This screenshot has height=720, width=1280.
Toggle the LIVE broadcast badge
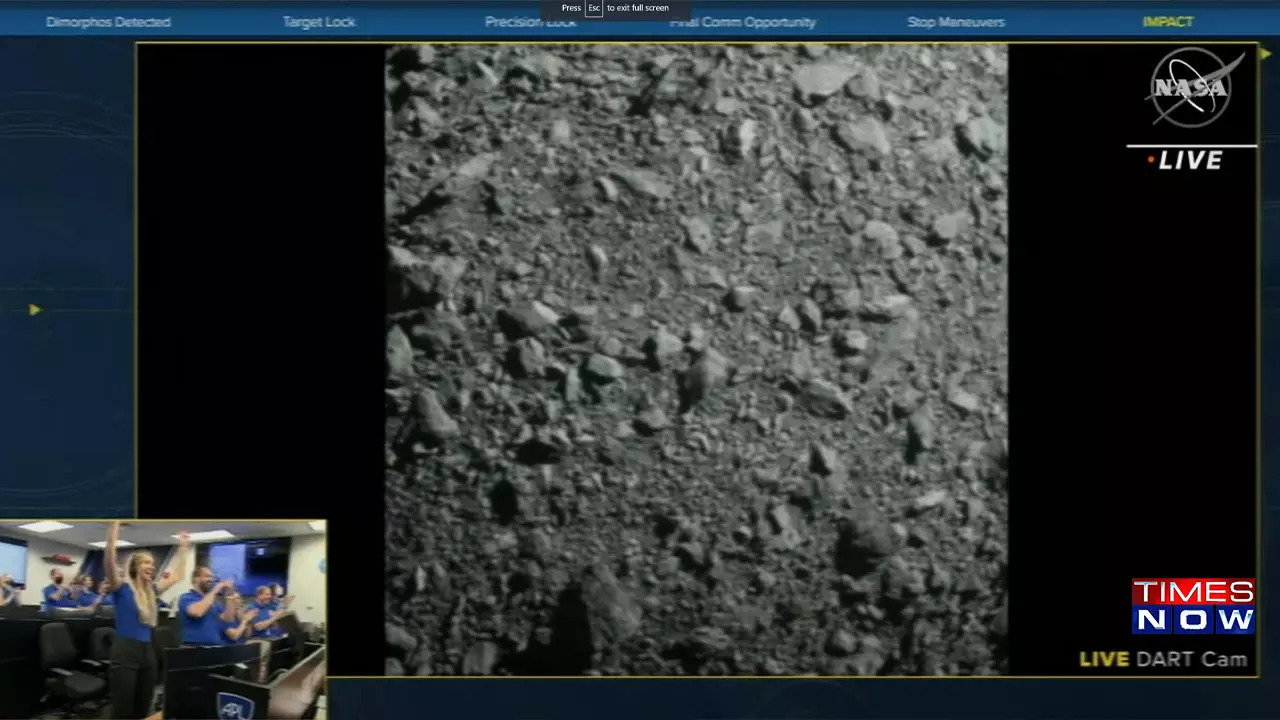pos(1192,160)
